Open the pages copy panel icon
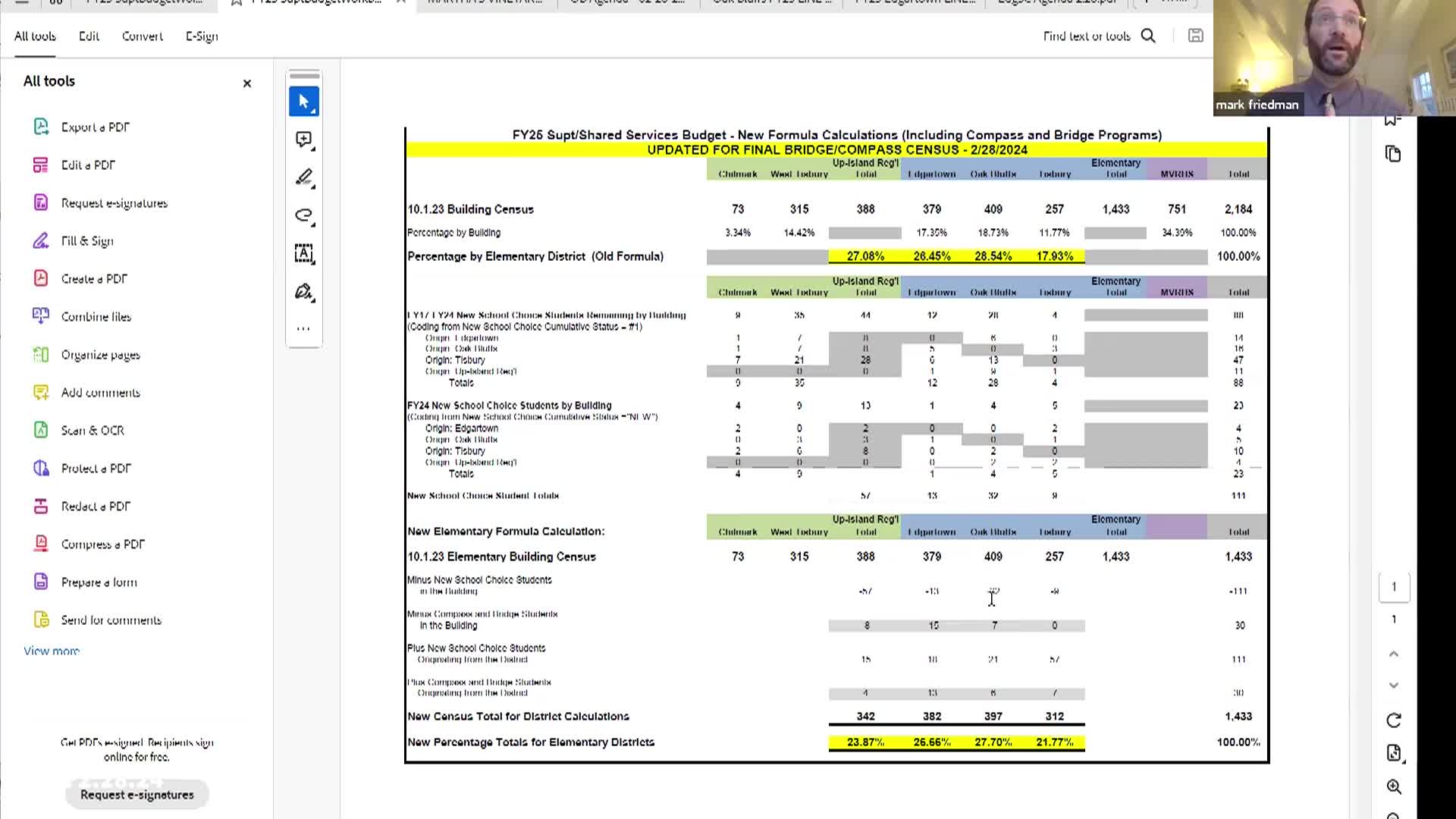The height and width of the screenshot is (819, 1456). point(1393,154)
